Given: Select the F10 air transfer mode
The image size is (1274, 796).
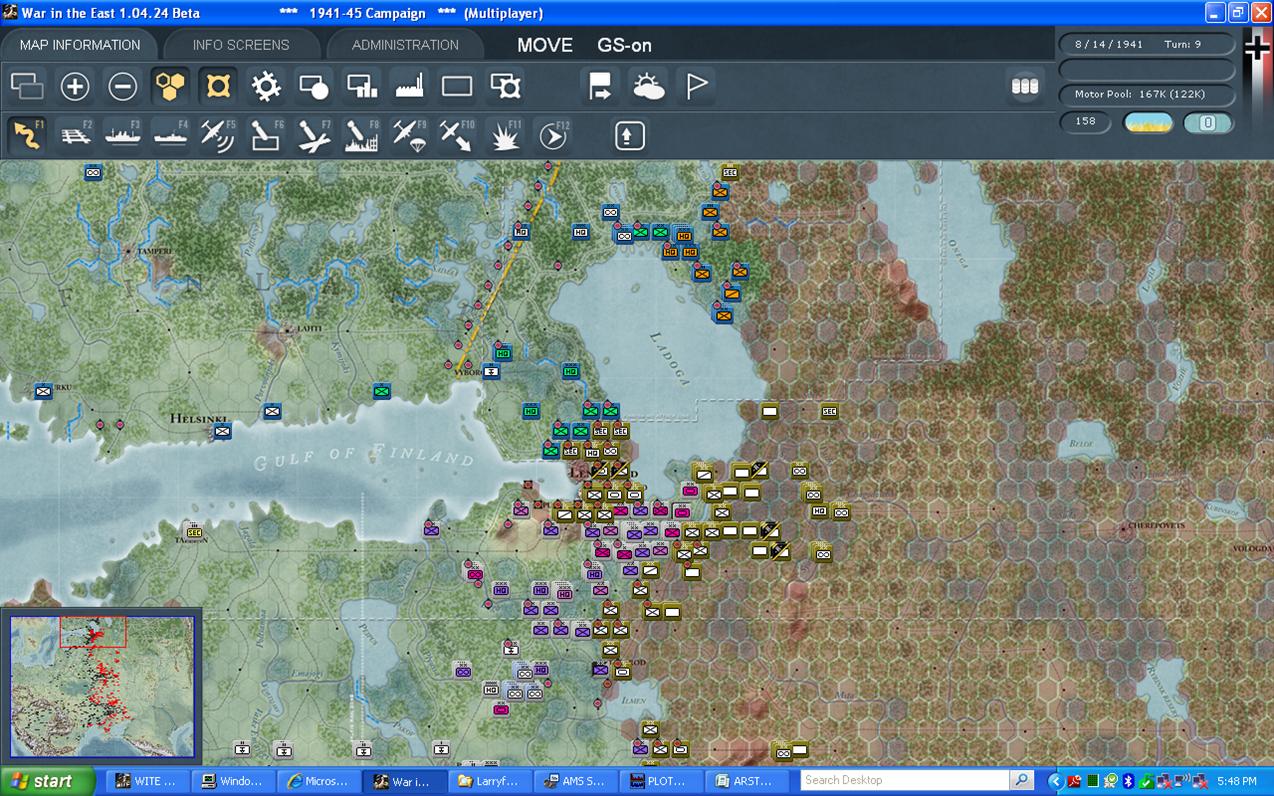Looking at the screenshot, I should [457, 135].
